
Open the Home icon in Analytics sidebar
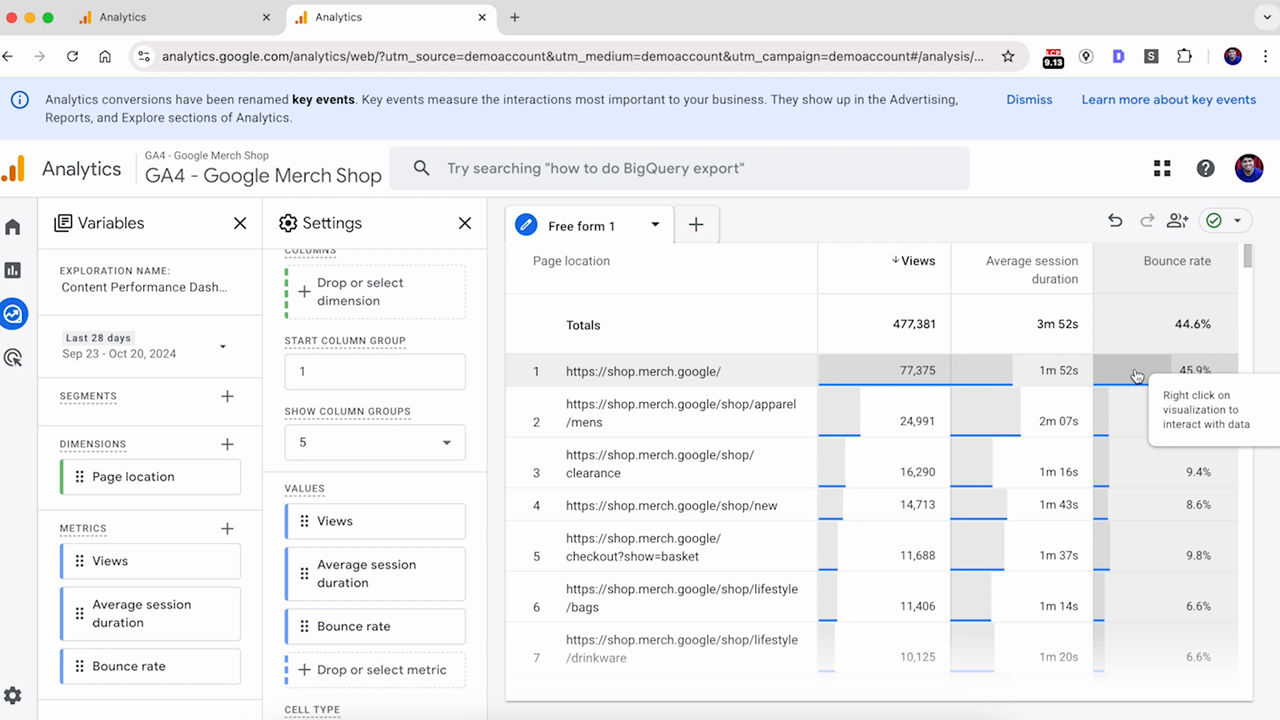(13, 227)
